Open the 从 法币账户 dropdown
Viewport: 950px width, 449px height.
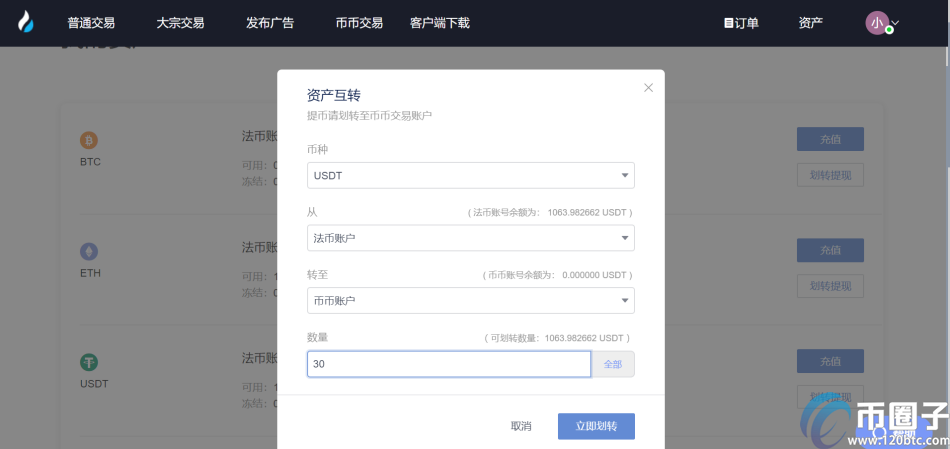coord(470,238)
